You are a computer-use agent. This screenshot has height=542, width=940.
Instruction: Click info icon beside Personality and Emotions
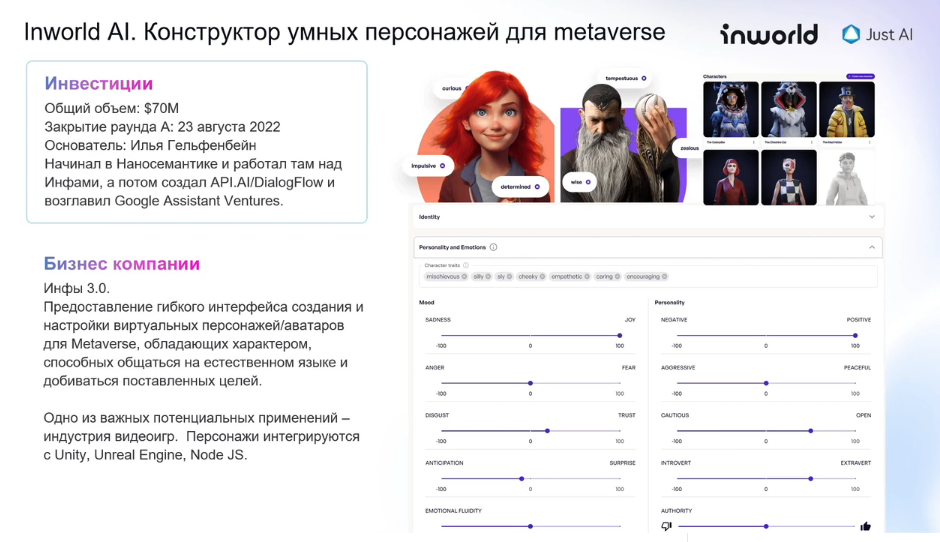493,247
